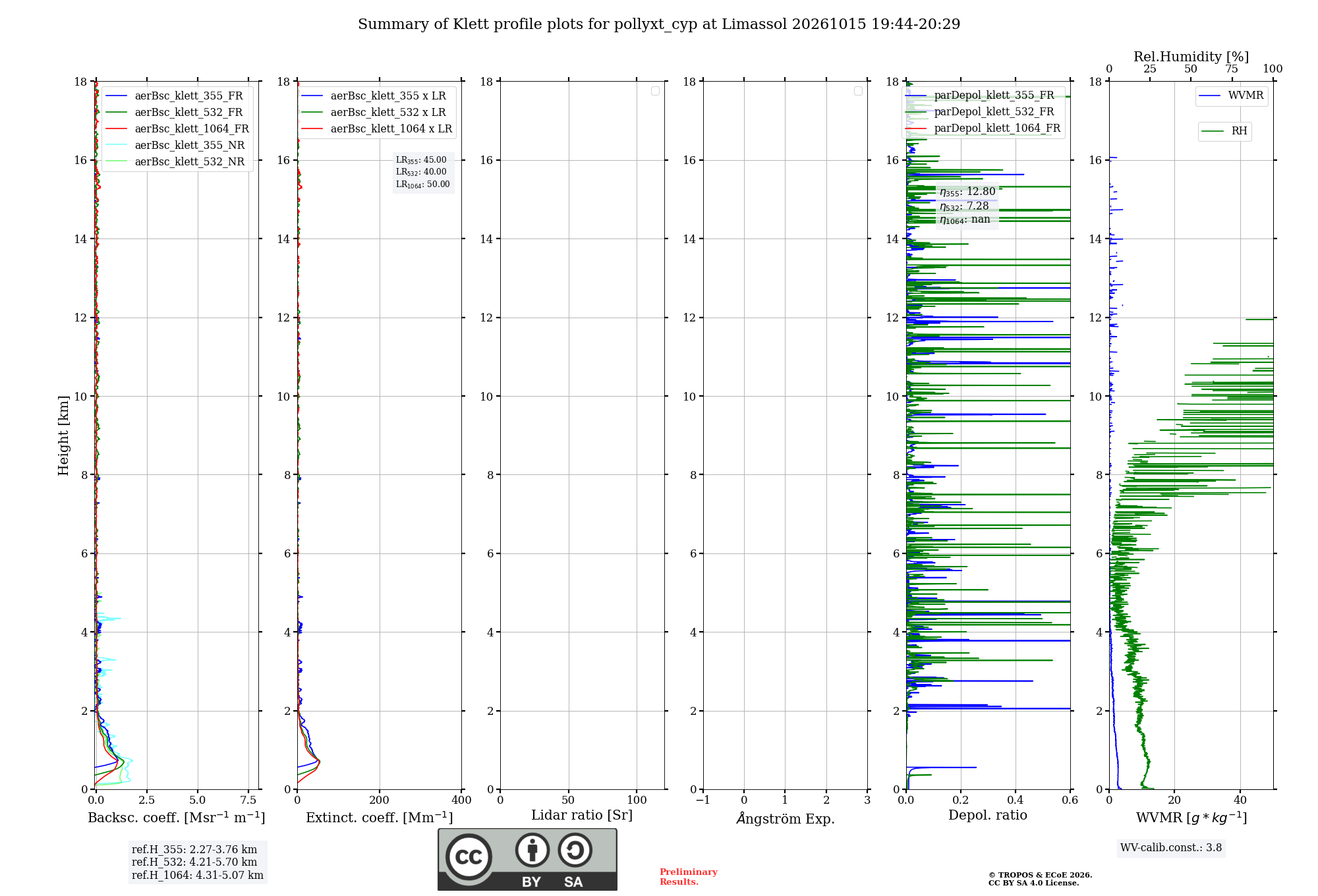Click the BY attribution person icon
Screen dimensions: 1318x896
[x=532, y=850]
